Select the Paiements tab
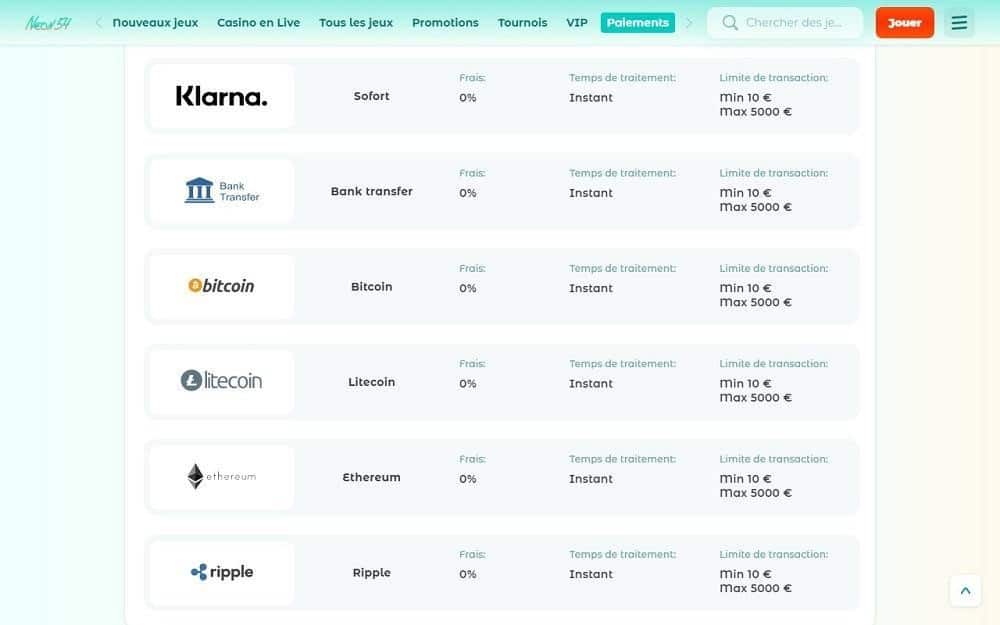The width and height of the screenshot is (1000, 625). [x=638, y=23]
